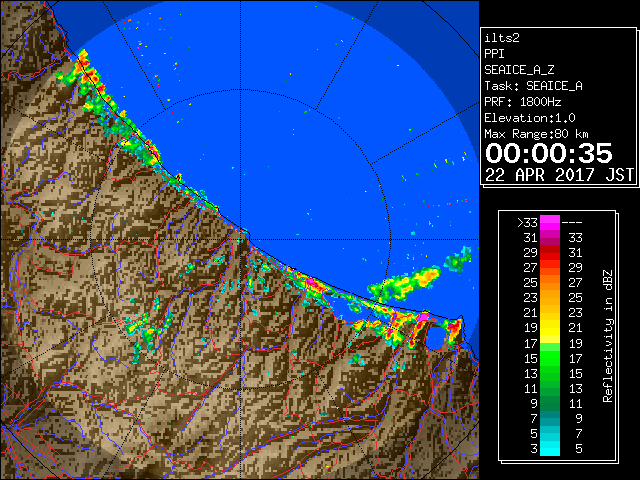The image size is (640, 480).
Task: Click the 'PPI' scan type text
Action: click(x=494, y=54)
